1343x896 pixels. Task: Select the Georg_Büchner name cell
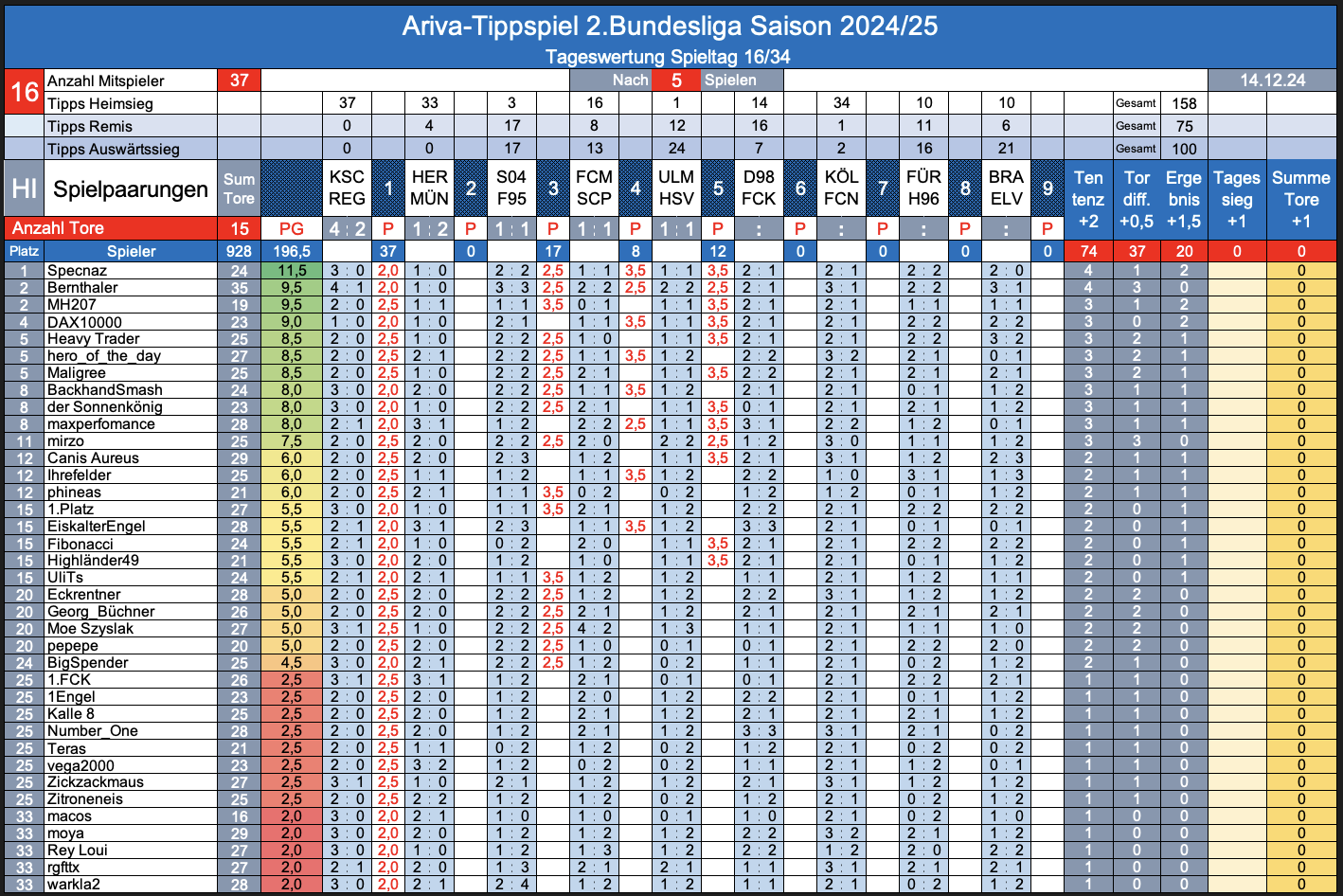[x=131, y=612]
